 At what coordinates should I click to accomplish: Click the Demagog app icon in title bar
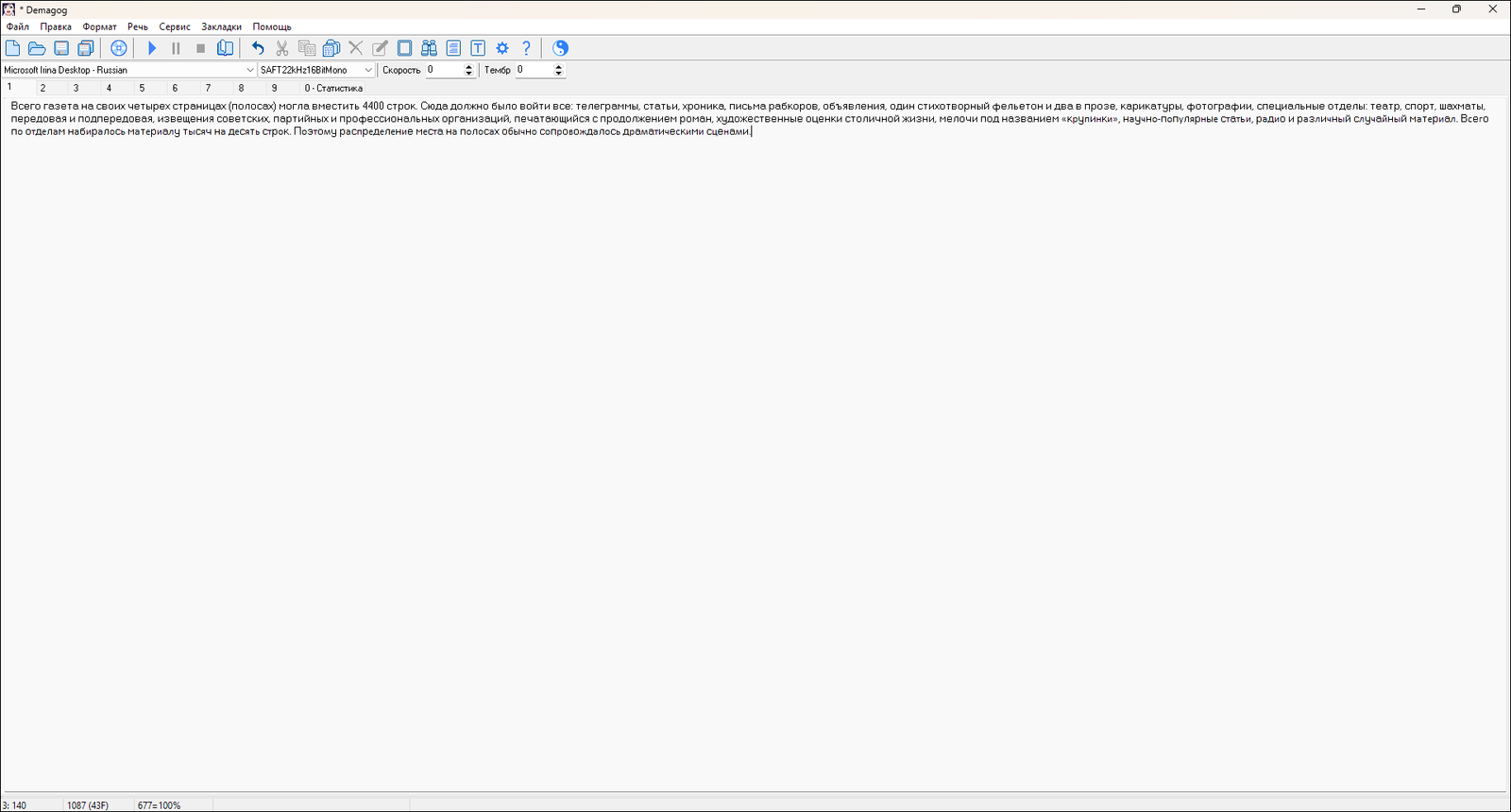[8, 8]
